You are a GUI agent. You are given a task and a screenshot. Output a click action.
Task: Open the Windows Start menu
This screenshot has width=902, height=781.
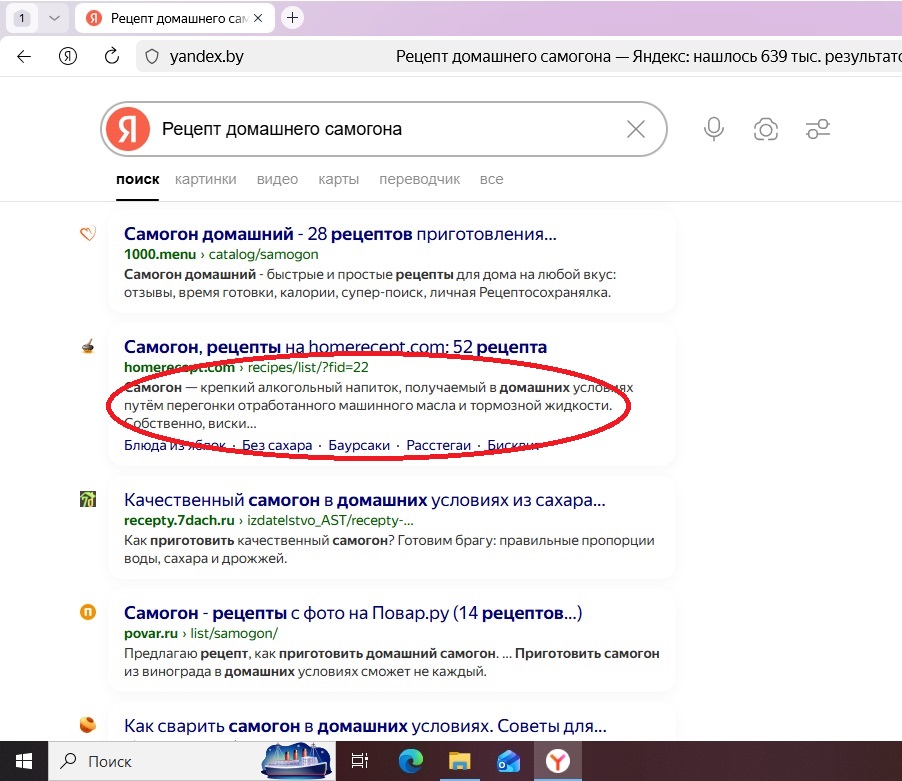24,761
